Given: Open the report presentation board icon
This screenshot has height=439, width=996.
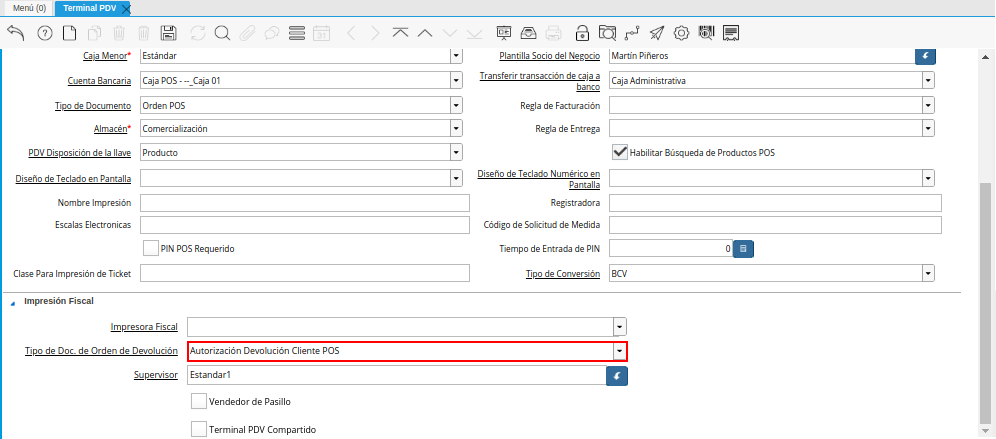Looking at the screenshot, I should pos(504,33).
